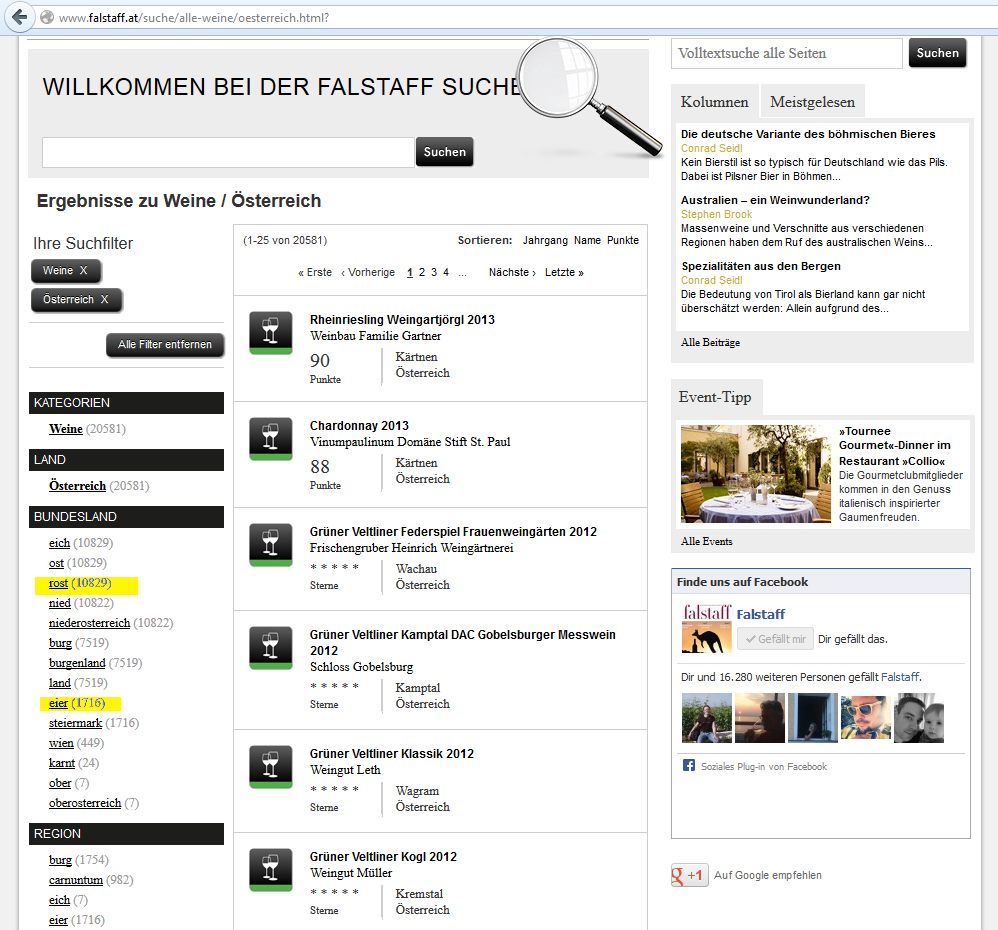Click wine icon next to Grüner Veltliner Kogl 2012

tap(271, 870)
